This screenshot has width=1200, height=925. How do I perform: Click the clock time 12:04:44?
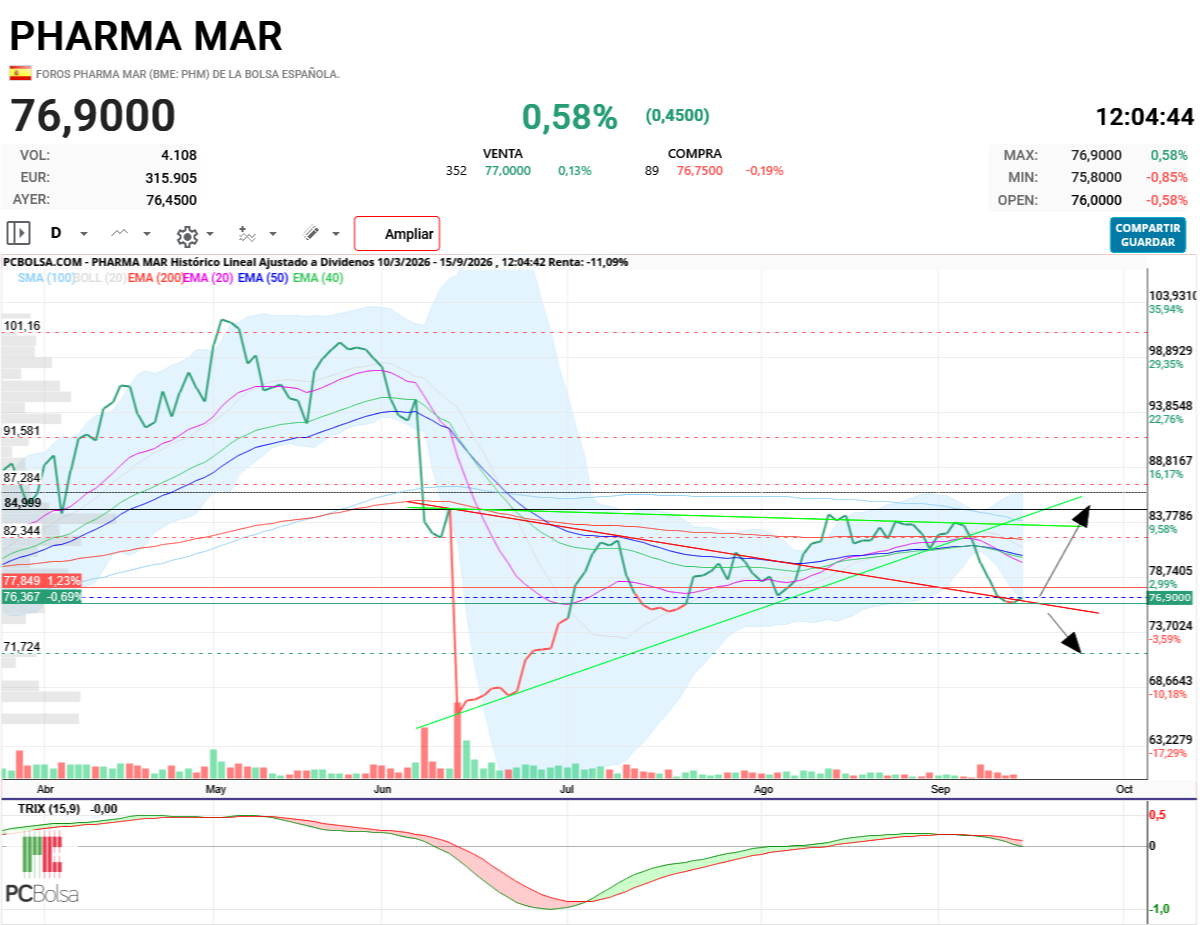(1145, 117)
